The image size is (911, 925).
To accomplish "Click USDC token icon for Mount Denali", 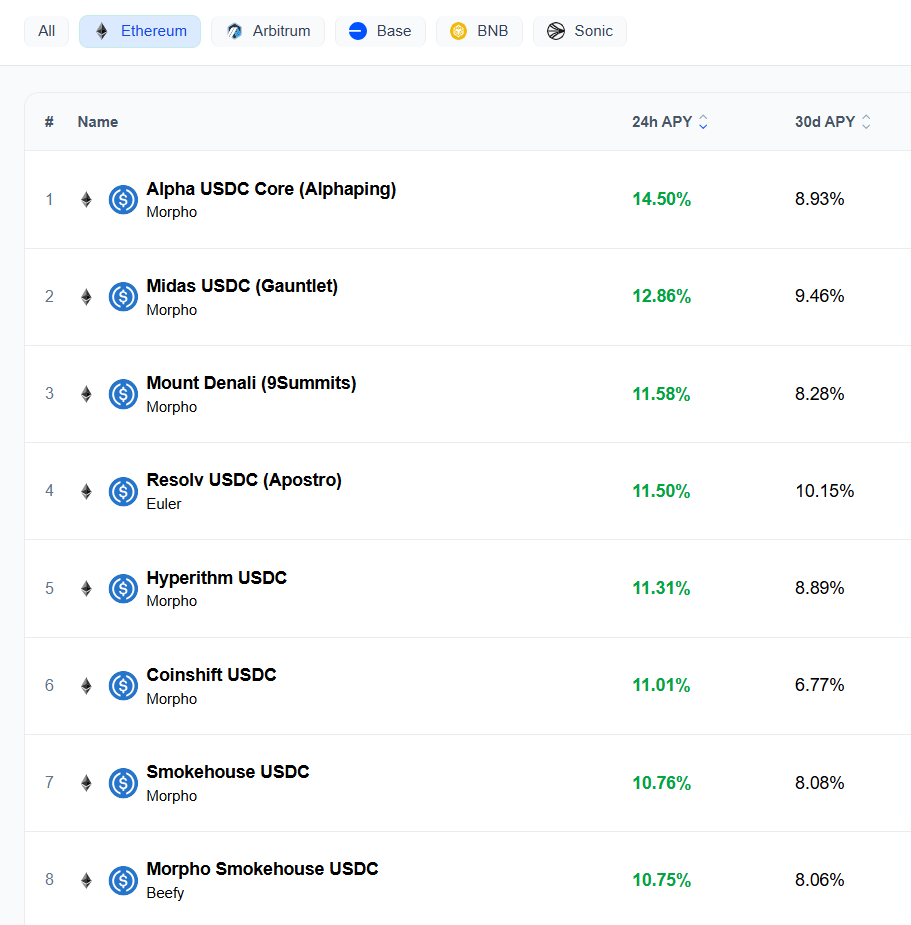I will [x=123, y=393].
